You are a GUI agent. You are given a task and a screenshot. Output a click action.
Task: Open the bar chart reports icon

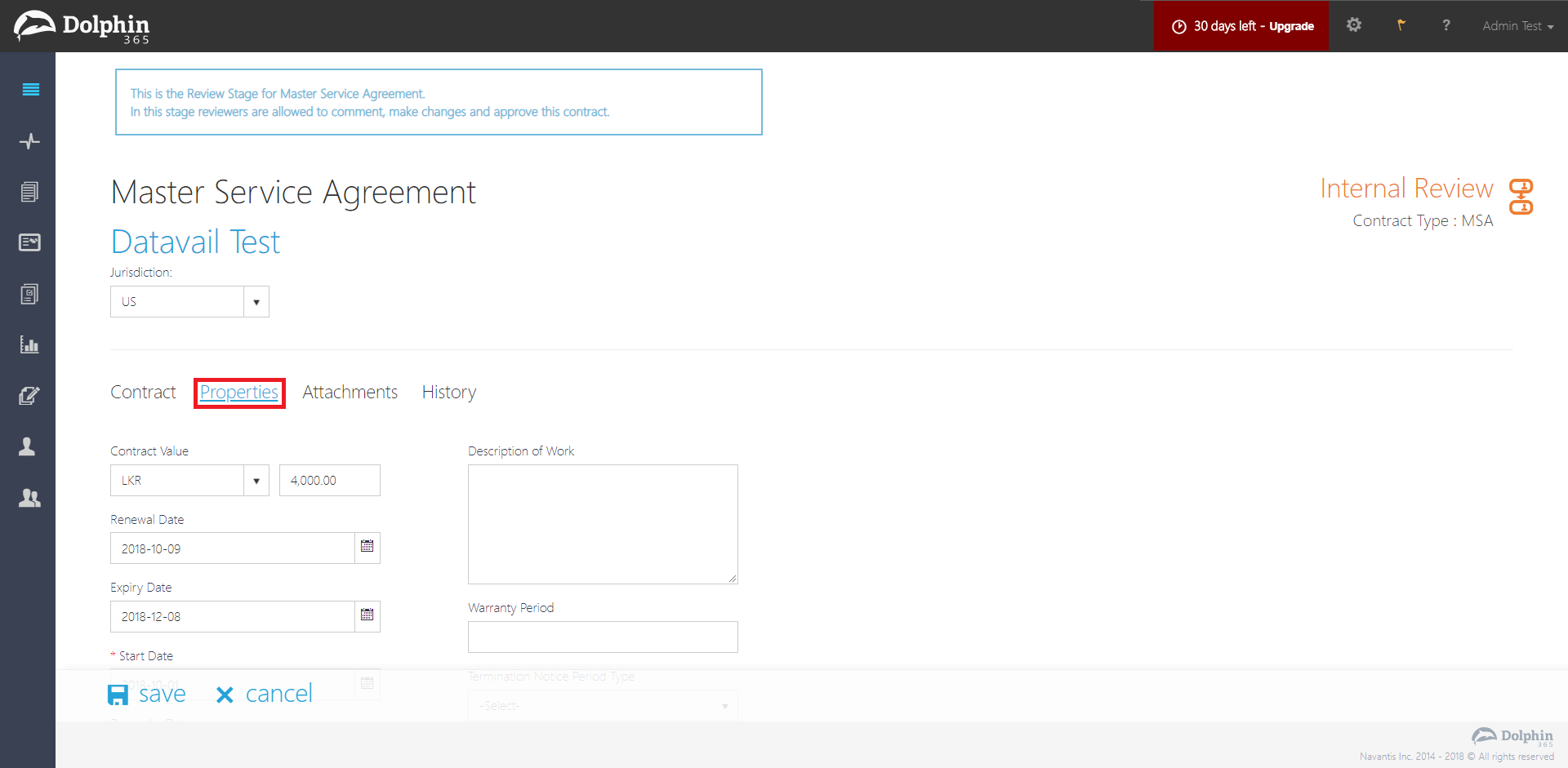click(29, 344)
